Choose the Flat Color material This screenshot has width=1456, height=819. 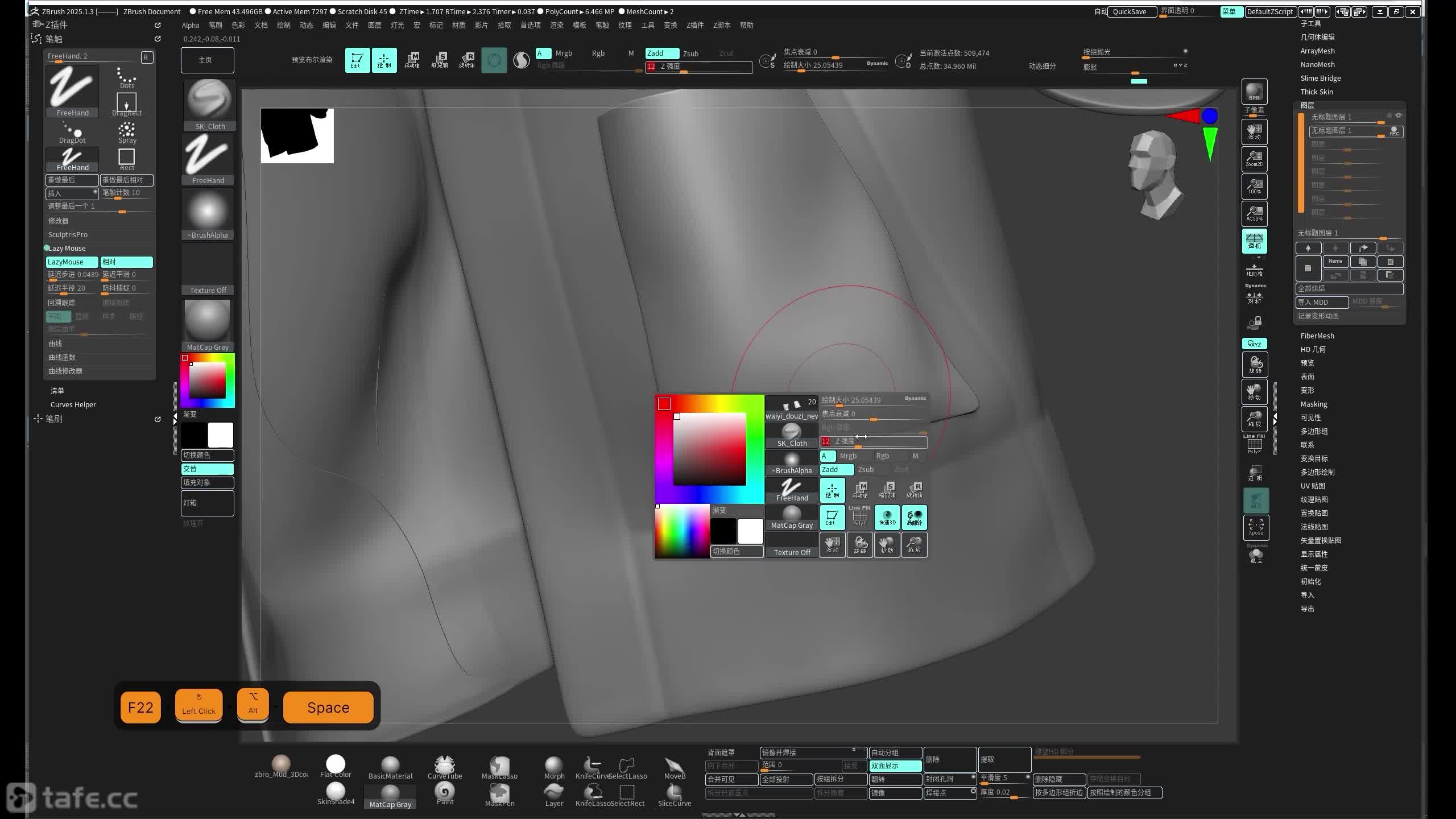336,766
